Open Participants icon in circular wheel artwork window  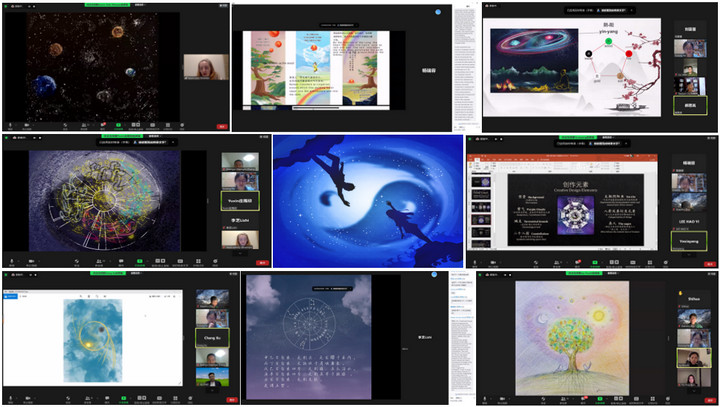coord(101,260)
